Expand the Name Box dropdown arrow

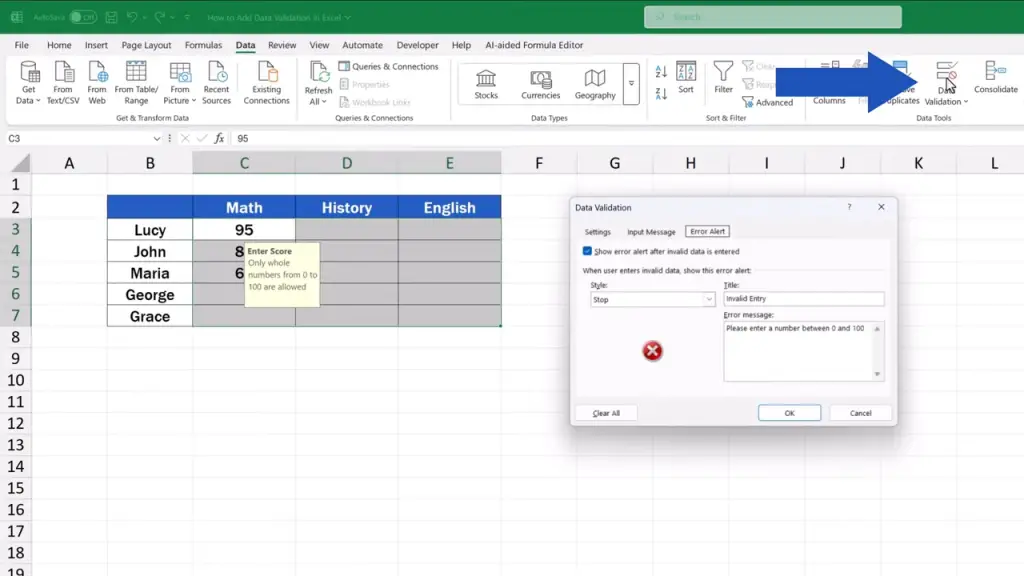(x=157, y=139)
